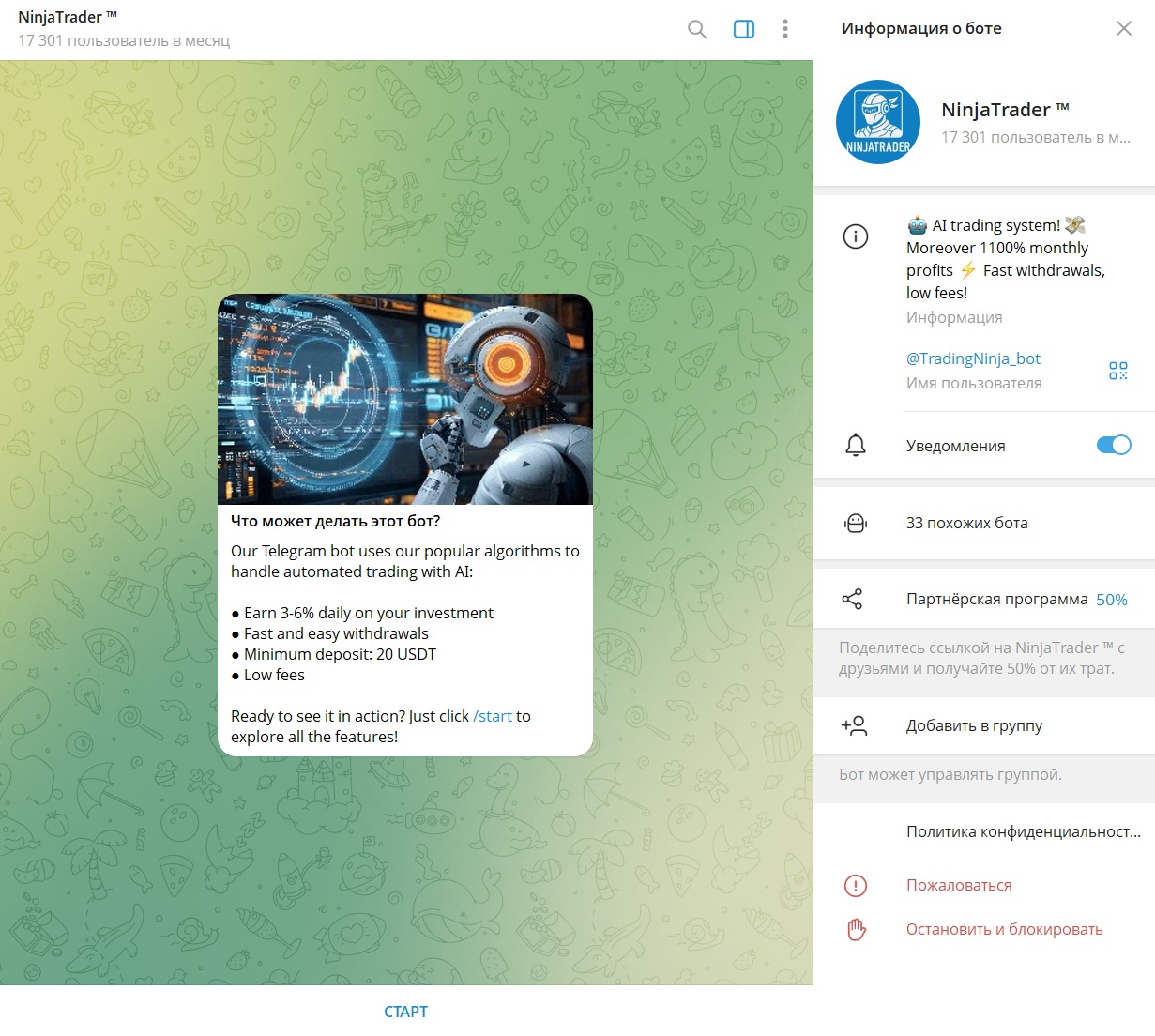Copy the @TradingNinja_bot username link
Image resolution: width=1155 pixels, height=1036 pixels.
(973, 358)
